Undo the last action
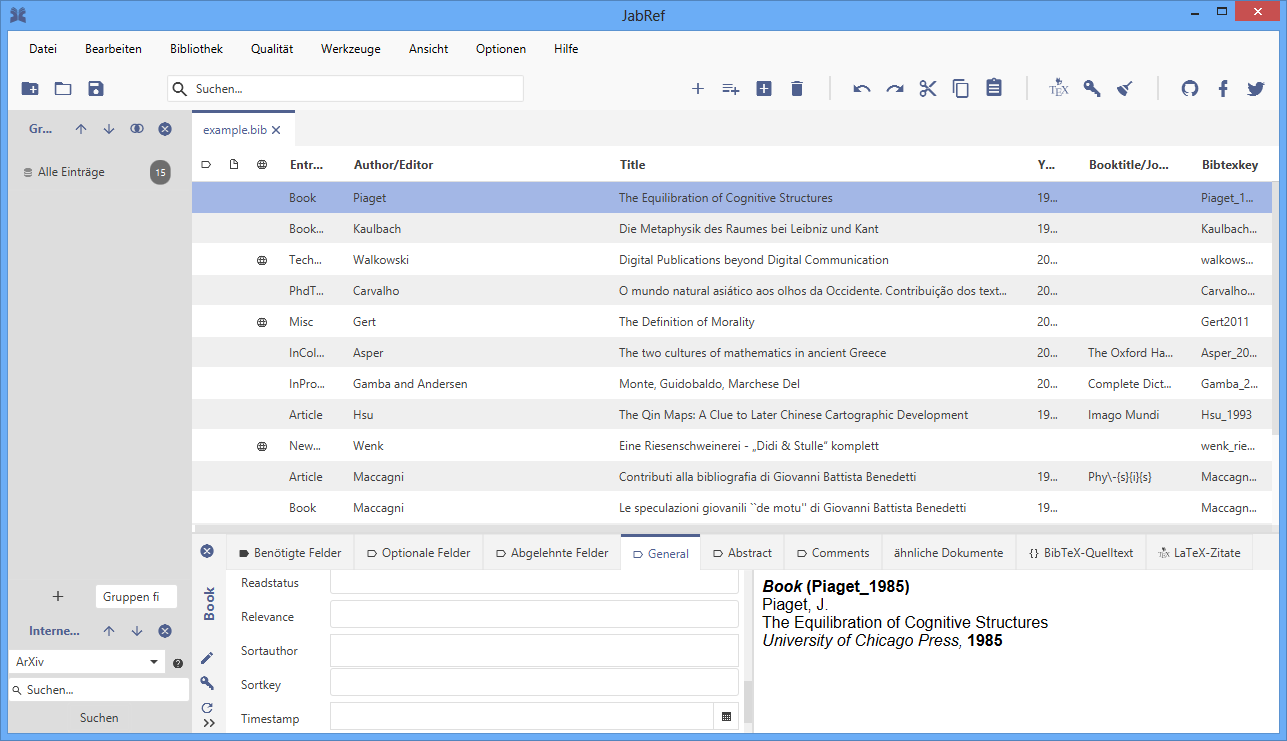Image resolution: width=1287 pixels, height=741 pixels. pyautogui.click(x=862, y=88)
